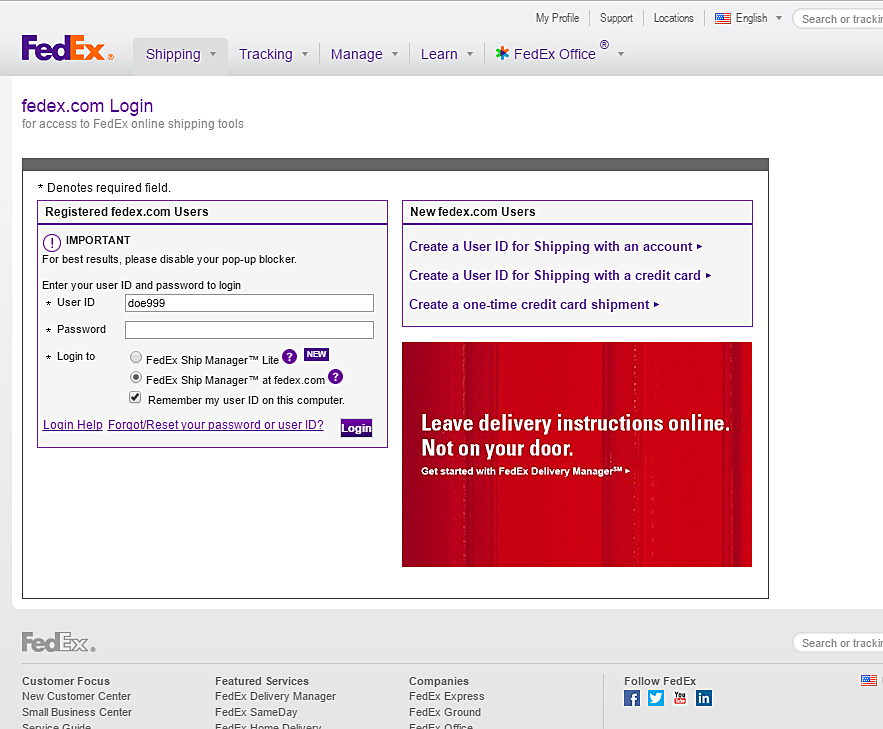
Task: Click the User ID input field
Action: pos(249,303)
